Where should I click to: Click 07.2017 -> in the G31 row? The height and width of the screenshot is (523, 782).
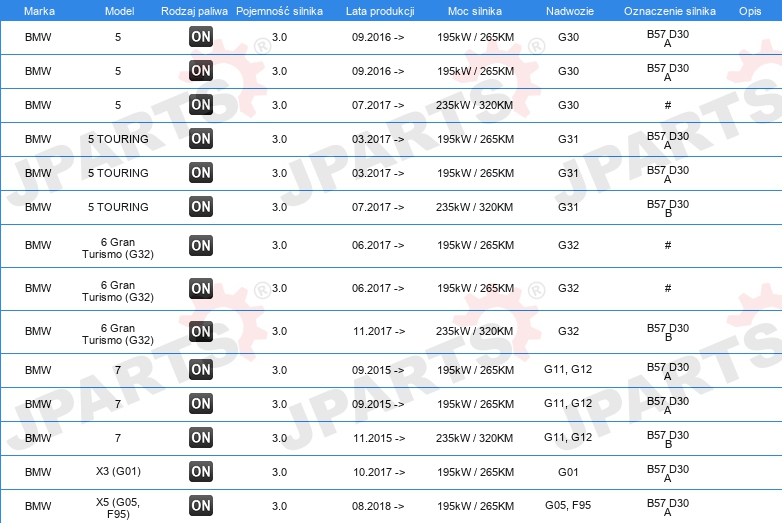pos(378,207)
